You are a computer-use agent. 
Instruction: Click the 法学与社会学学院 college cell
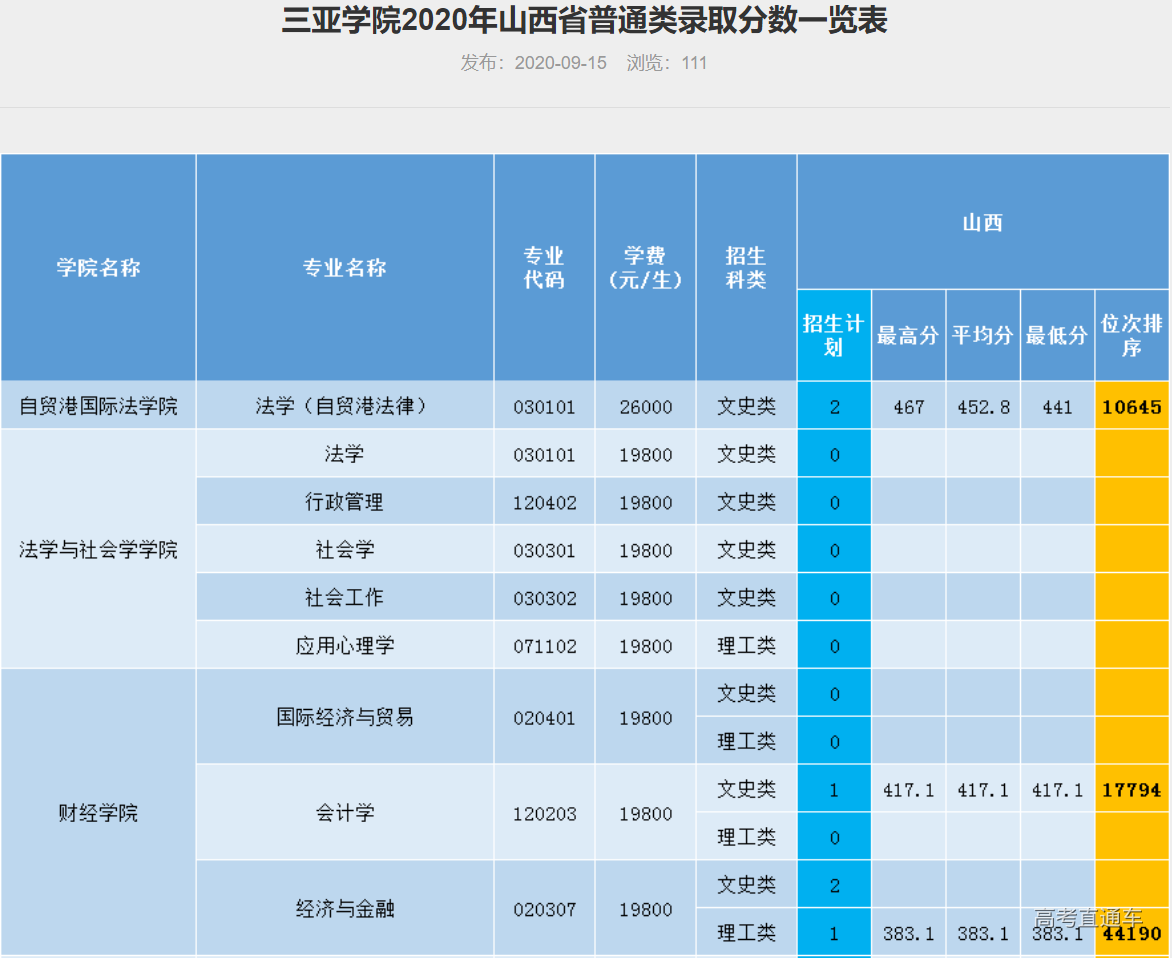coord(98,550)
